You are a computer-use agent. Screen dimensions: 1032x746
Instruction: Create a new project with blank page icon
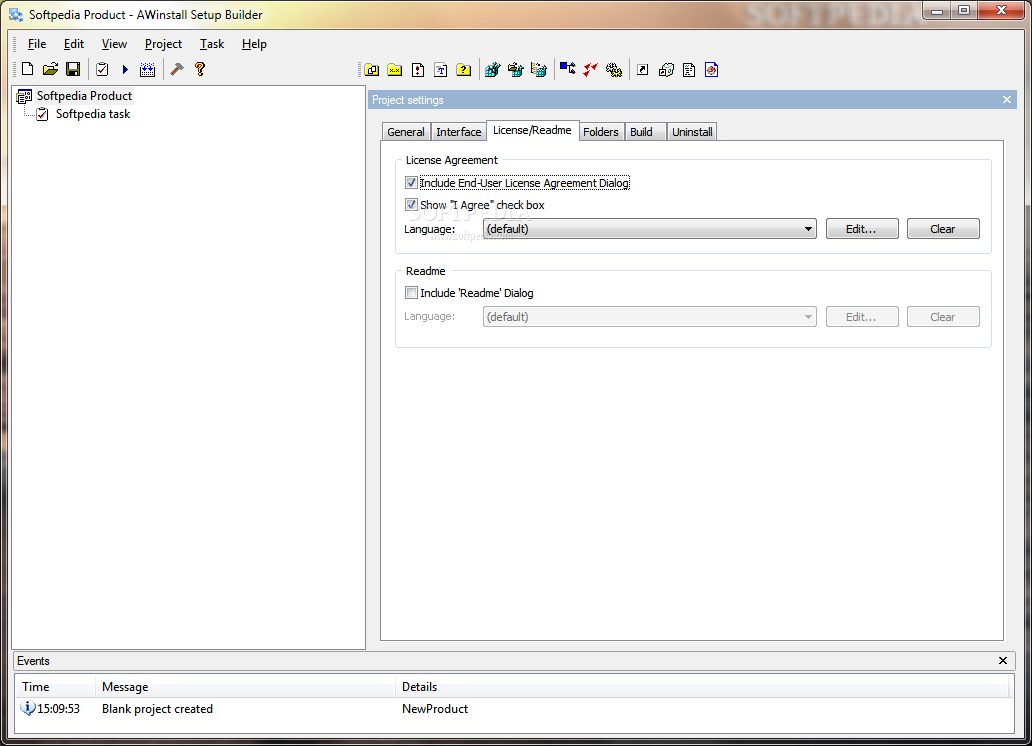click(27, 69)
